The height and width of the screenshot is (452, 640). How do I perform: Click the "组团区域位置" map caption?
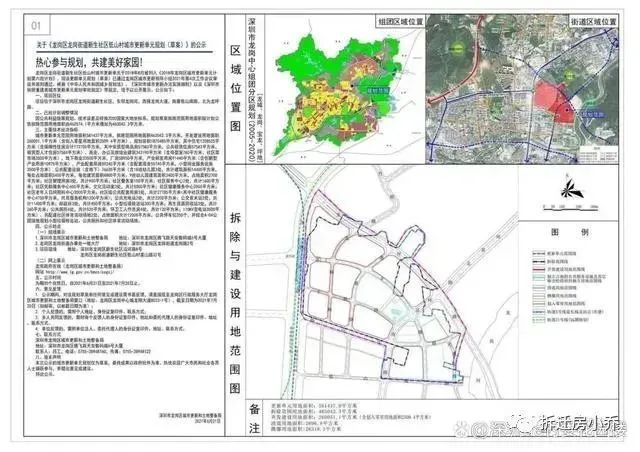[400, 21]
